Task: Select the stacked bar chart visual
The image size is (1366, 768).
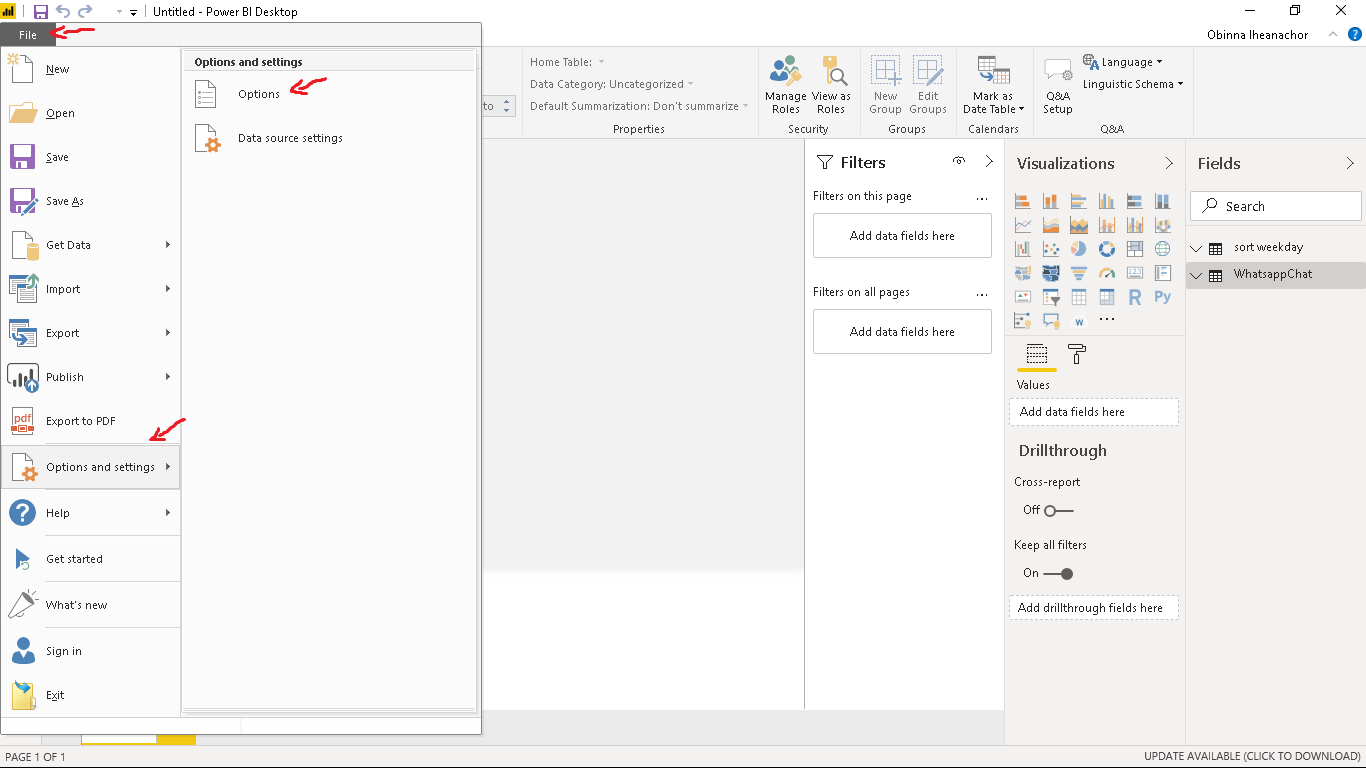Action: [1023, 201]
